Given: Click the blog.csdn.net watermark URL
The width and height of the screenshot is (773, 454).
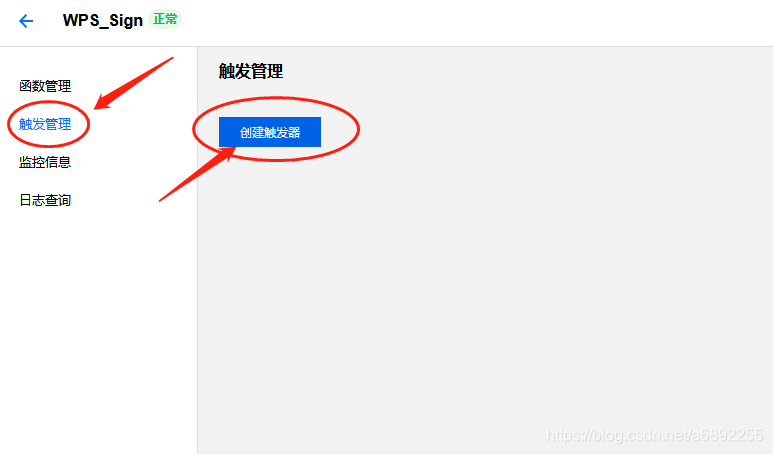Looking at the screenshot, I should [x=655, y=435].
